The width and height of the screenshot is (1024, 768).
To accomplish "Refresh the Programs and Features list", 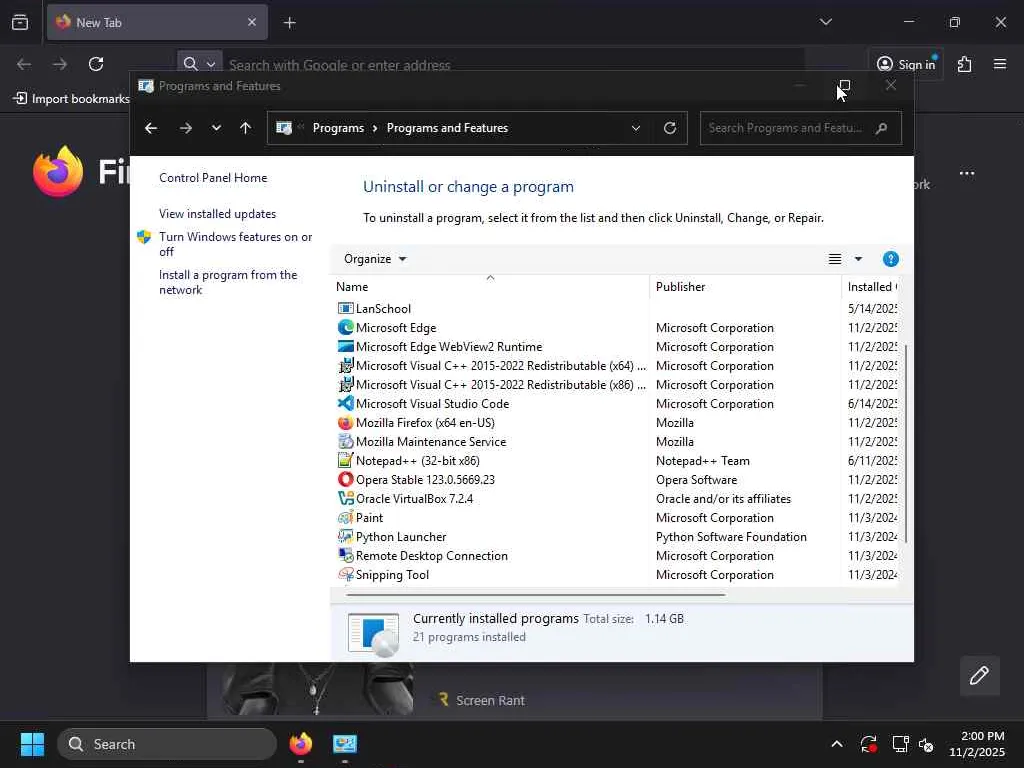I will tap(670, 128).
